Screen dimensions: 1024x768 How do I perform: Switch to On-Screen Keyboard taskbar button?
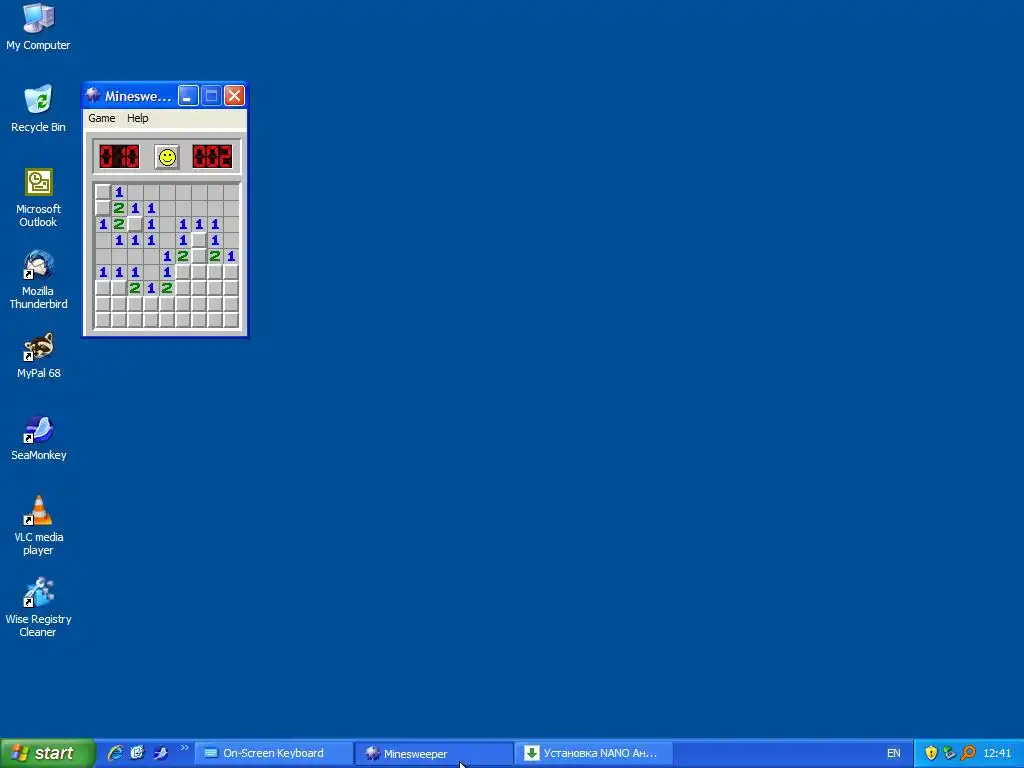(x=273, y=754)
